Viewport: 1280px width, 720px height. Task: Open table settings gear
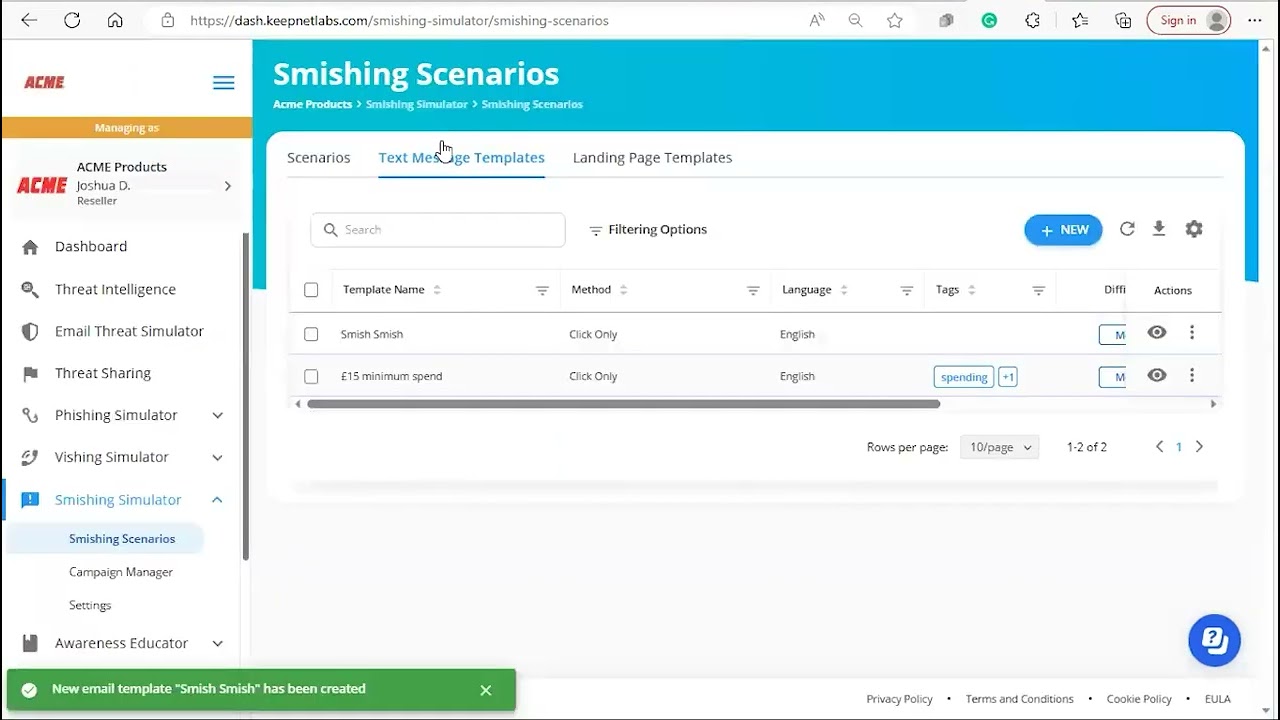point(1194,229)
